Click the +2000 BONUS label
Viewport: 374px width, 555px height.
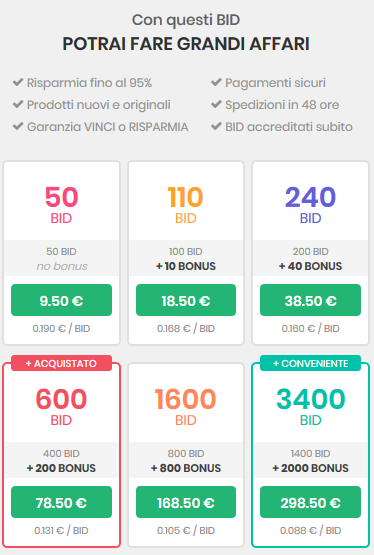click(310, 468)
